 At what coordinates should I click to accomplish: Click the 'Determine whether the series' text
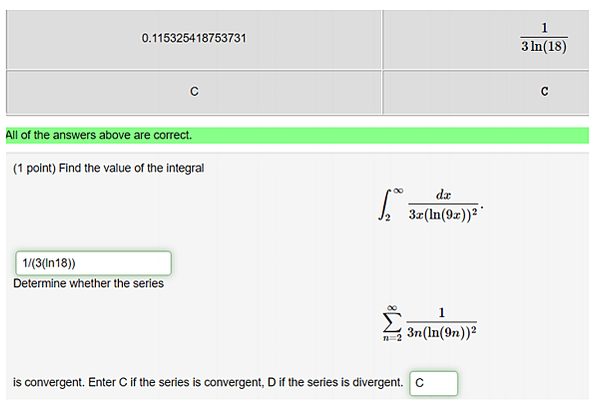tap(88, 283)
